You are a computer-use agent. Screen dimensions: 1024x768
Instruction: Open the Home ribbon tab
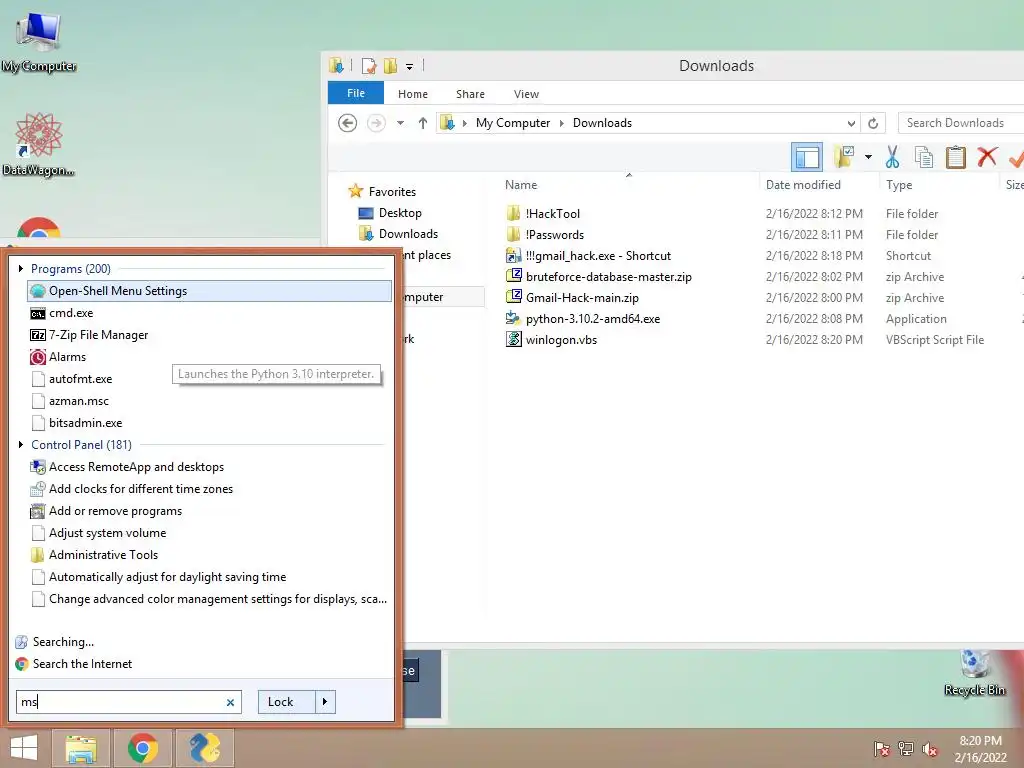pos(413,94)
